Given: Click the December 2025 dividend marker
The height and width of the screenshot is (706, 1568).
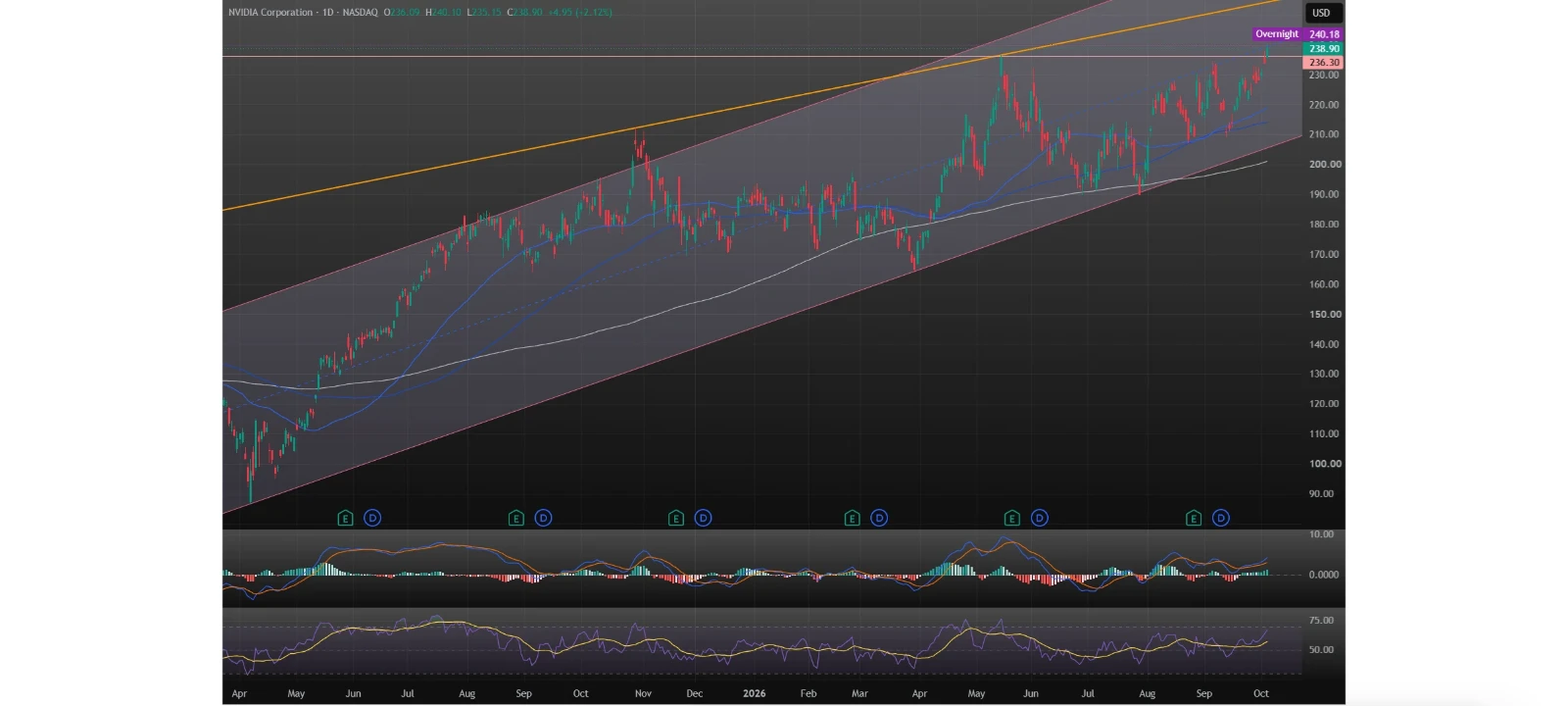Looking at the screenshot, I should pyautogui.click(x=703, y=518).
